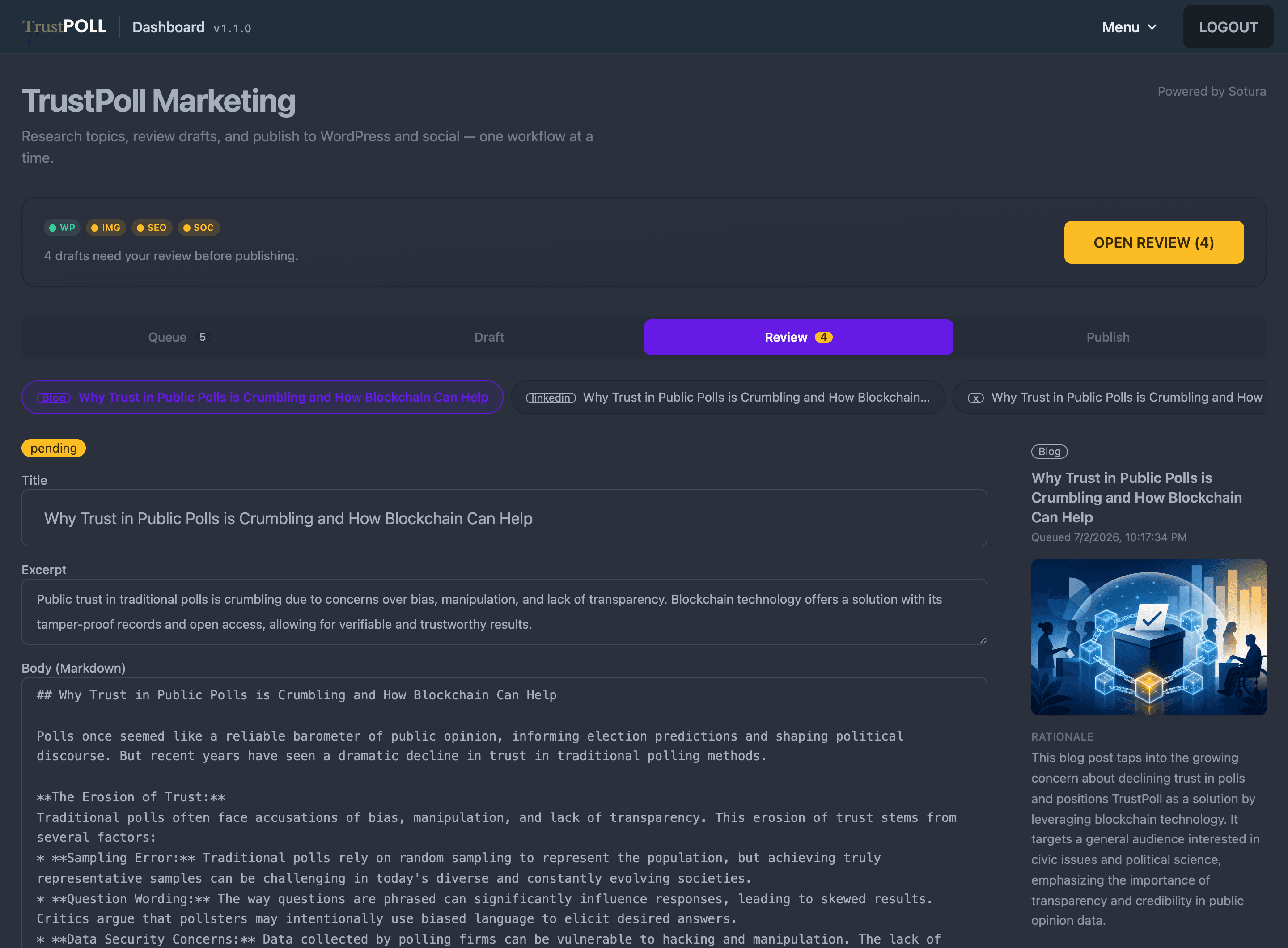Click the SOC status badge
Viewport: 1288px width, 948px height.
[x=199, y=228]
